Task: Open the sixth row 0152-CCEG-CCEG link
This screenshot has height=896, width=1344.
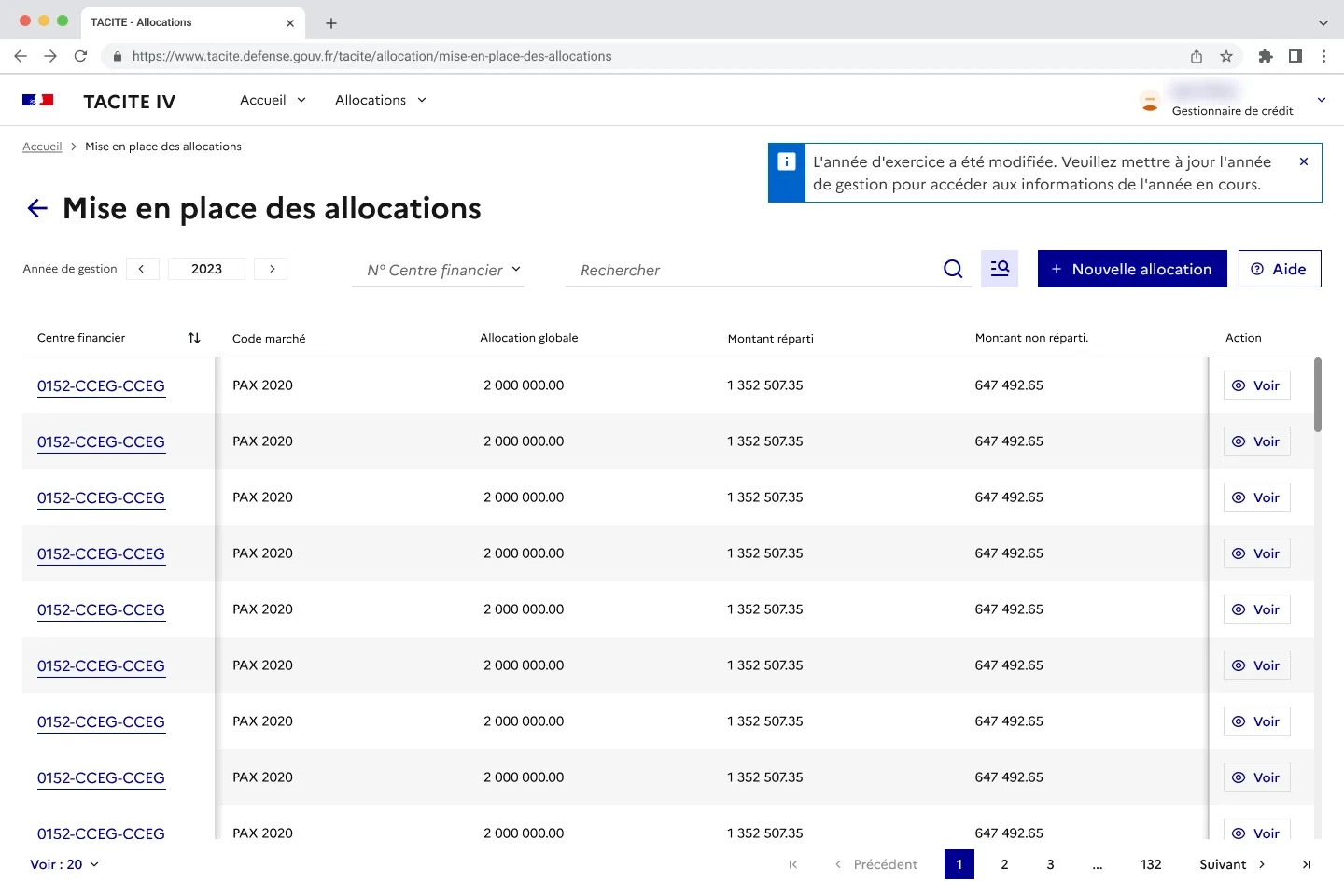Action: (x=101, y=665)
